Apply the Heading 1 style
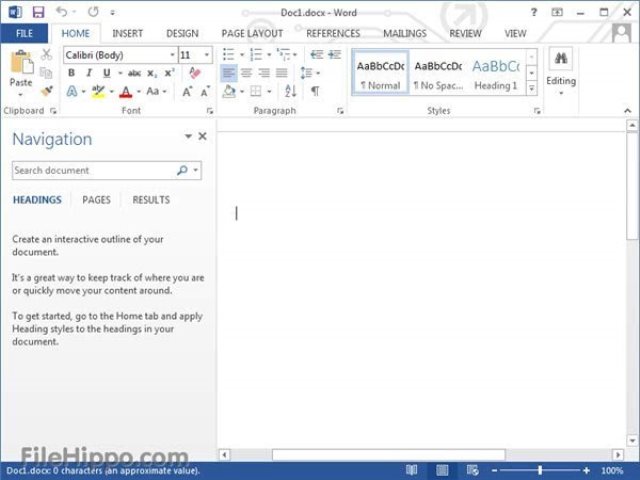This screenshot has width=640, height=480. tap(496, 73)
